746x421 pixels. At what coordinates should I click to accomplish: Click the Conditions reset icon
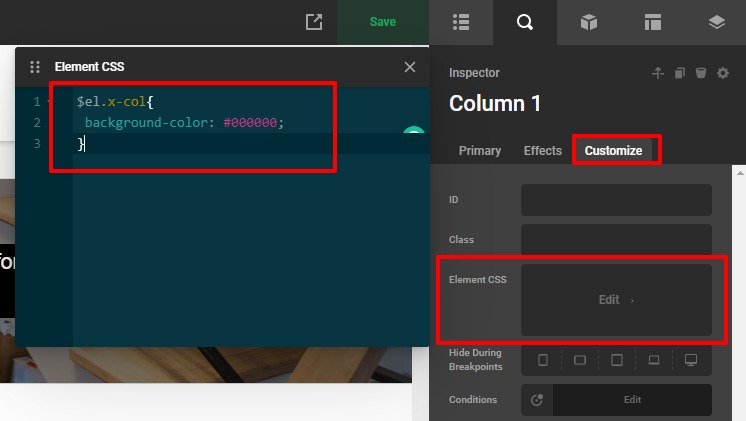537,400
